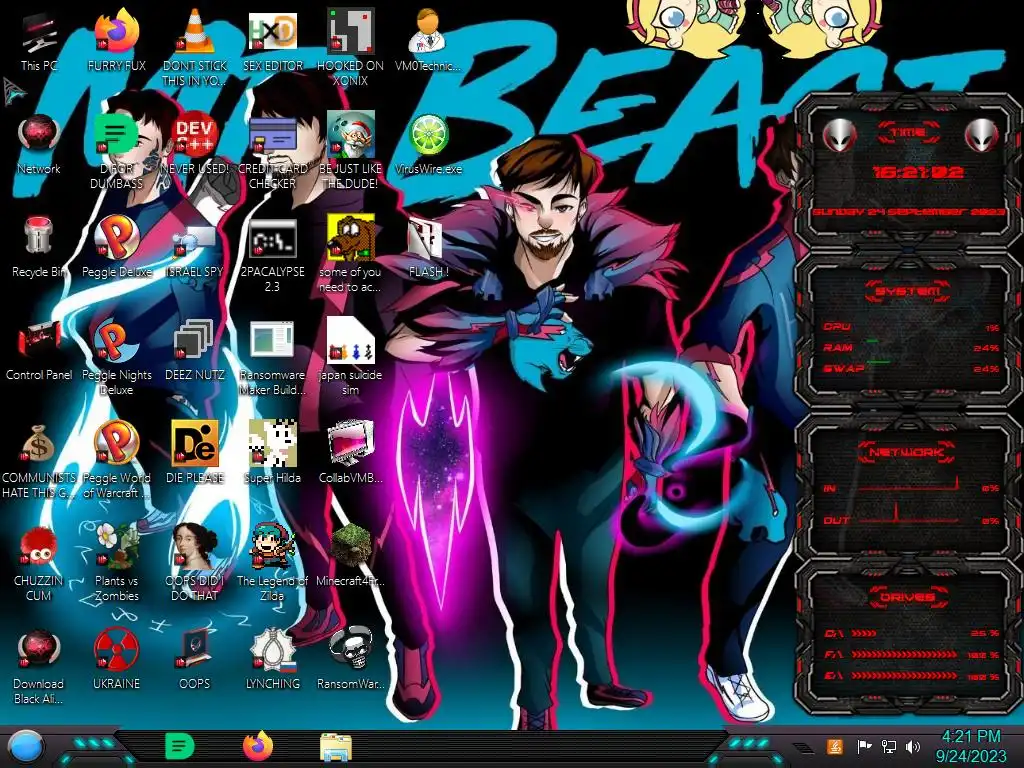
Task: Open the HxD SEX EDITOR shortcut
Action: pyautogui.click(x=272, y=42)
